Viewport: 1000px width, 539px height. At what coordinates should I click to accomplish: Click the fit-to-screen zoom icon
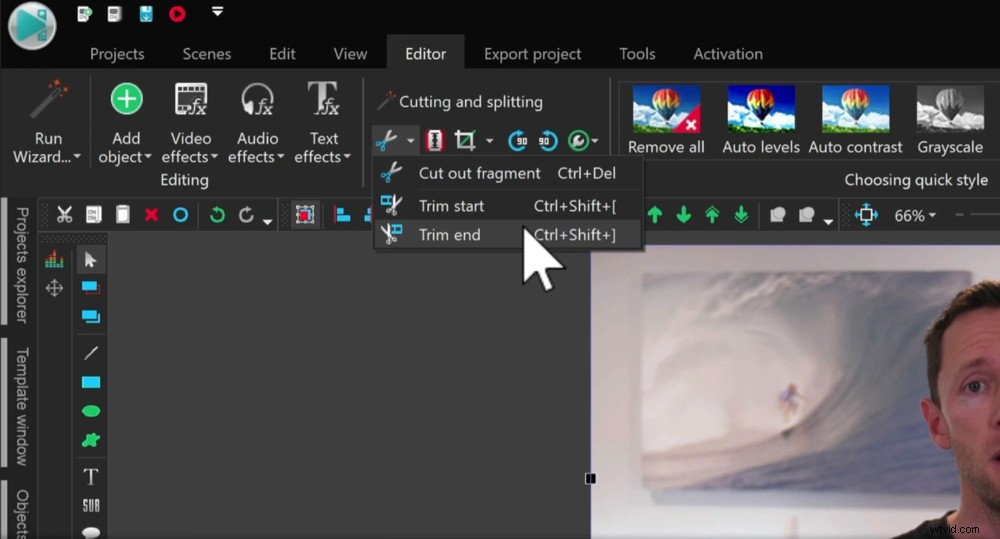point(866,215)
